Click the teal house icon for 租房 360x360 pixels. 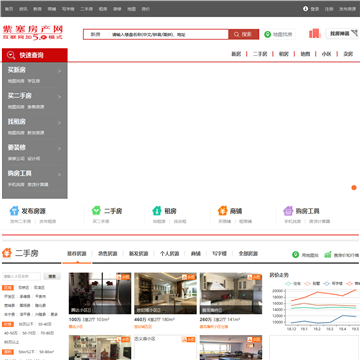point(157,211)
